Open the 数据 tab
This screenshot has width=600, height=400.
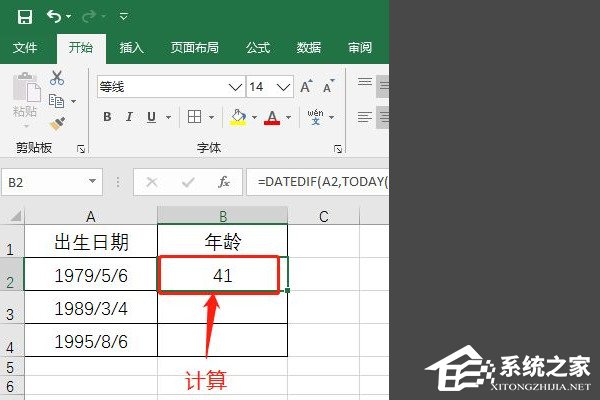[309, 48]
